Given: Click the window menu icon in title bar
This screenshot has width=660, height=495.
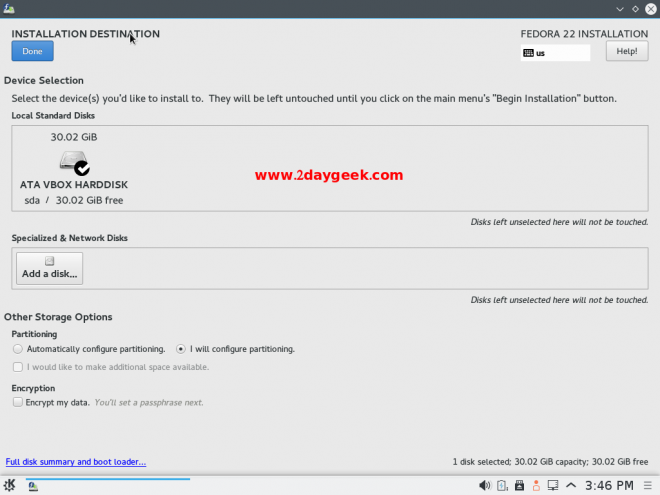Looking at the screenshot, I should coord(9,8).
